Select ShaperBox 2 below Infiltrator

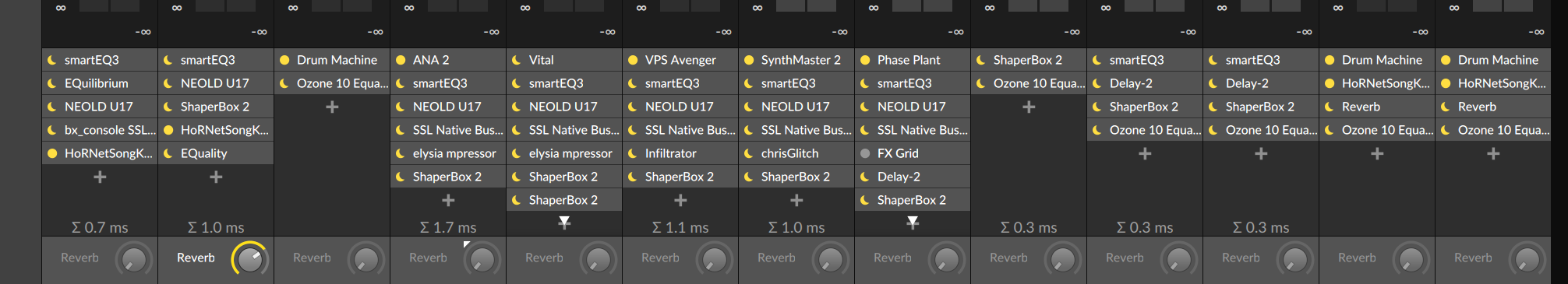[x=680, y=177]
